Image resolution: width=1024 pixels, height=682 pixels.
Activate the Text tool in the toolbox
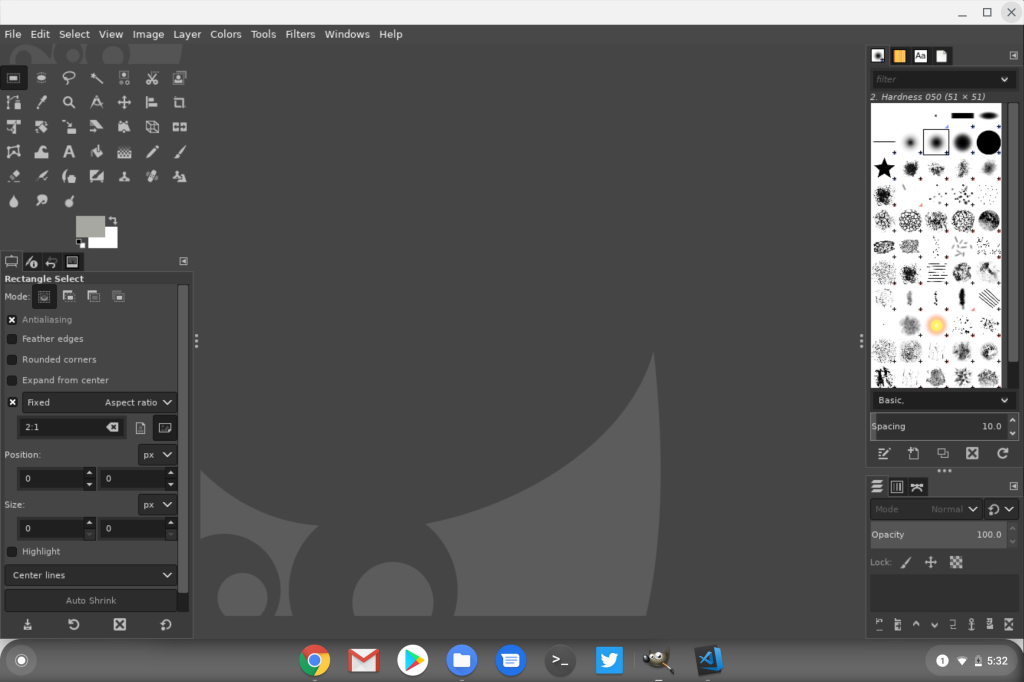tap(68, 151)
